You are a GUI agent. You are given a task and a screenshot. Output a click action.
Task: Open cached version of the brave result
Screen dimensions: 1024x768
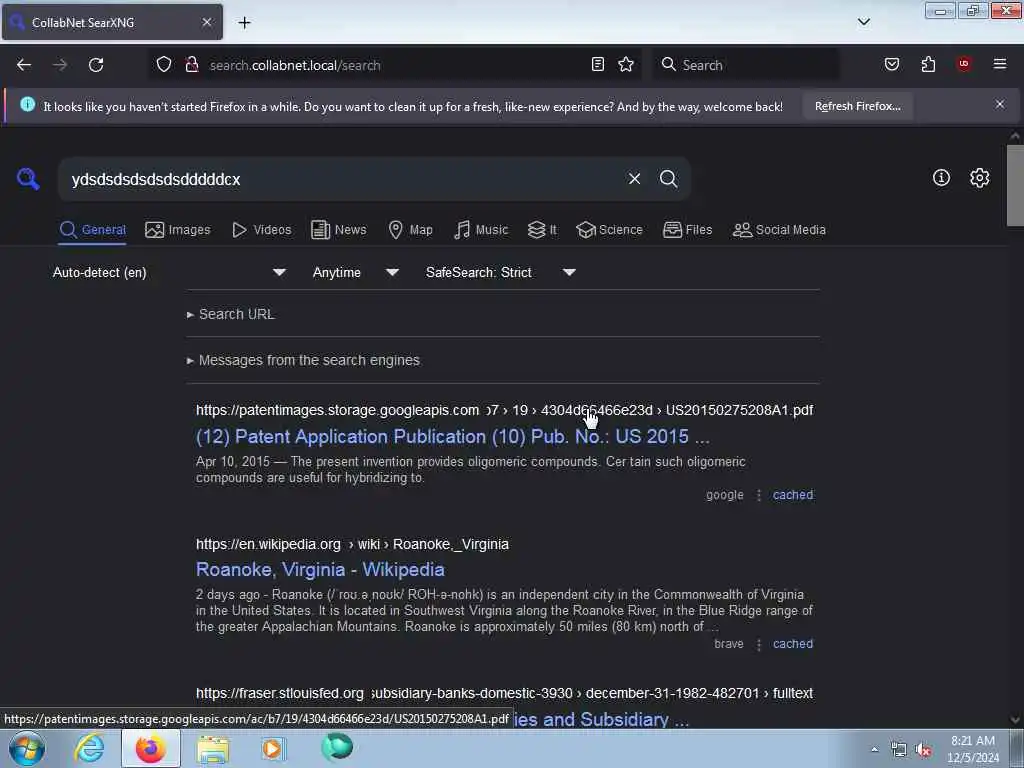793,644
